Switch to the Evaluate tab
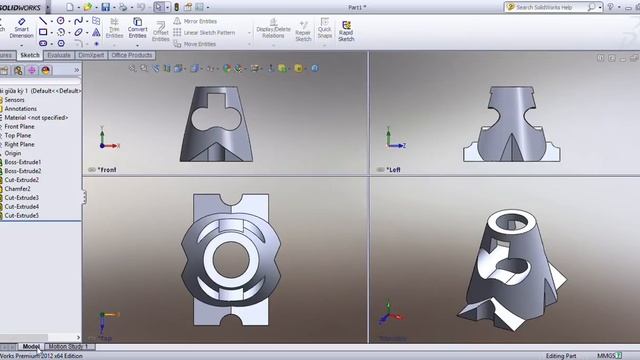 click(x=59, y=55)
